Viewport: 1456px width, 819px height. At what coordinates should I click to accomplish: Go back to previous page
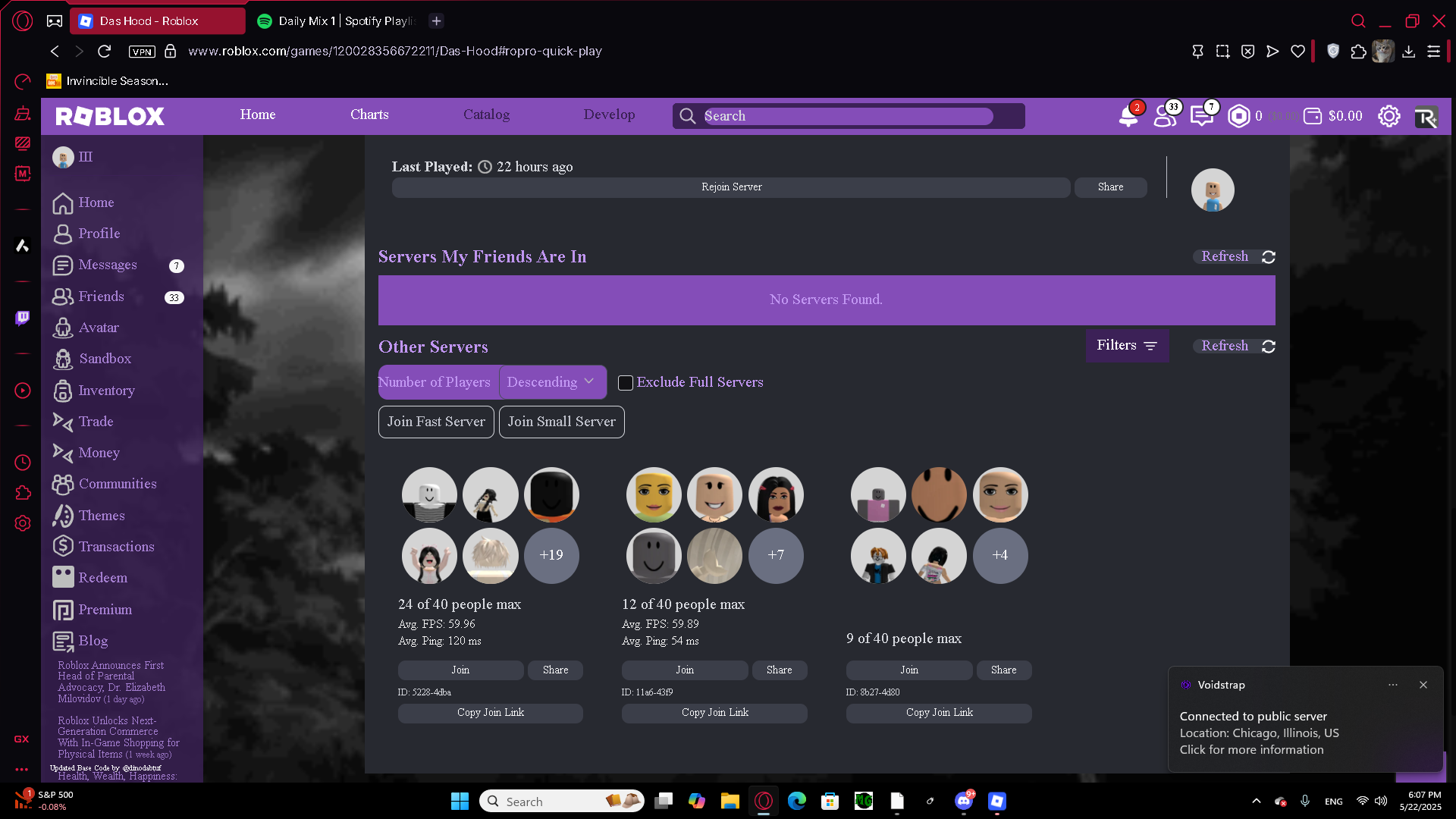tap(55, 51)
